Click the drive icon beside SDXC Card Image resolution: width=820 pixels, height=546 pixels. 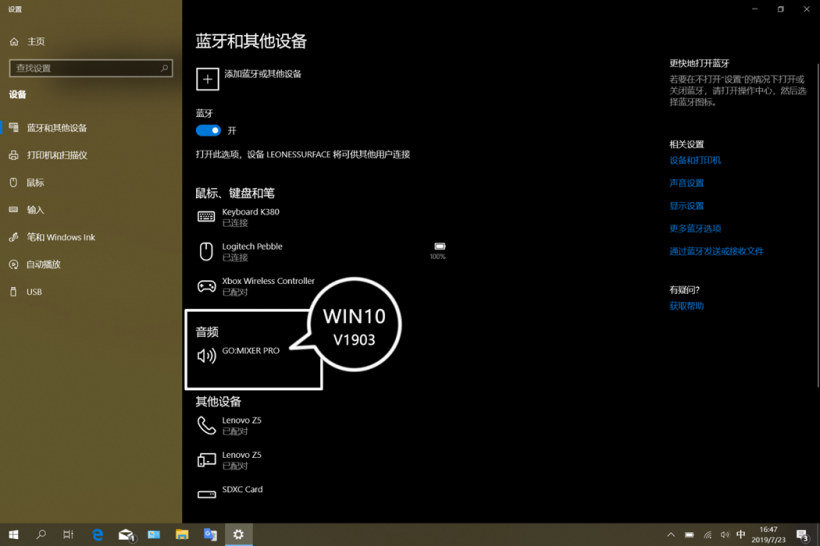click(207, 494)
